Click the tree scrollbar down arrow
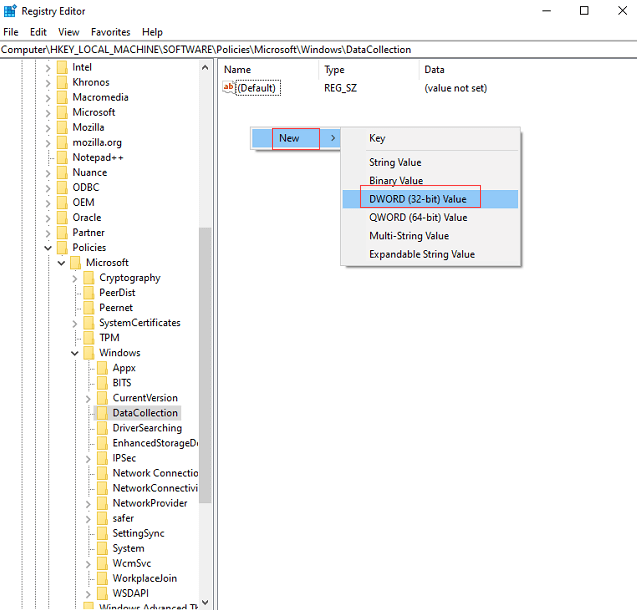Image resolution: width=637 pixels, height=610 pixels. [205, 602]
